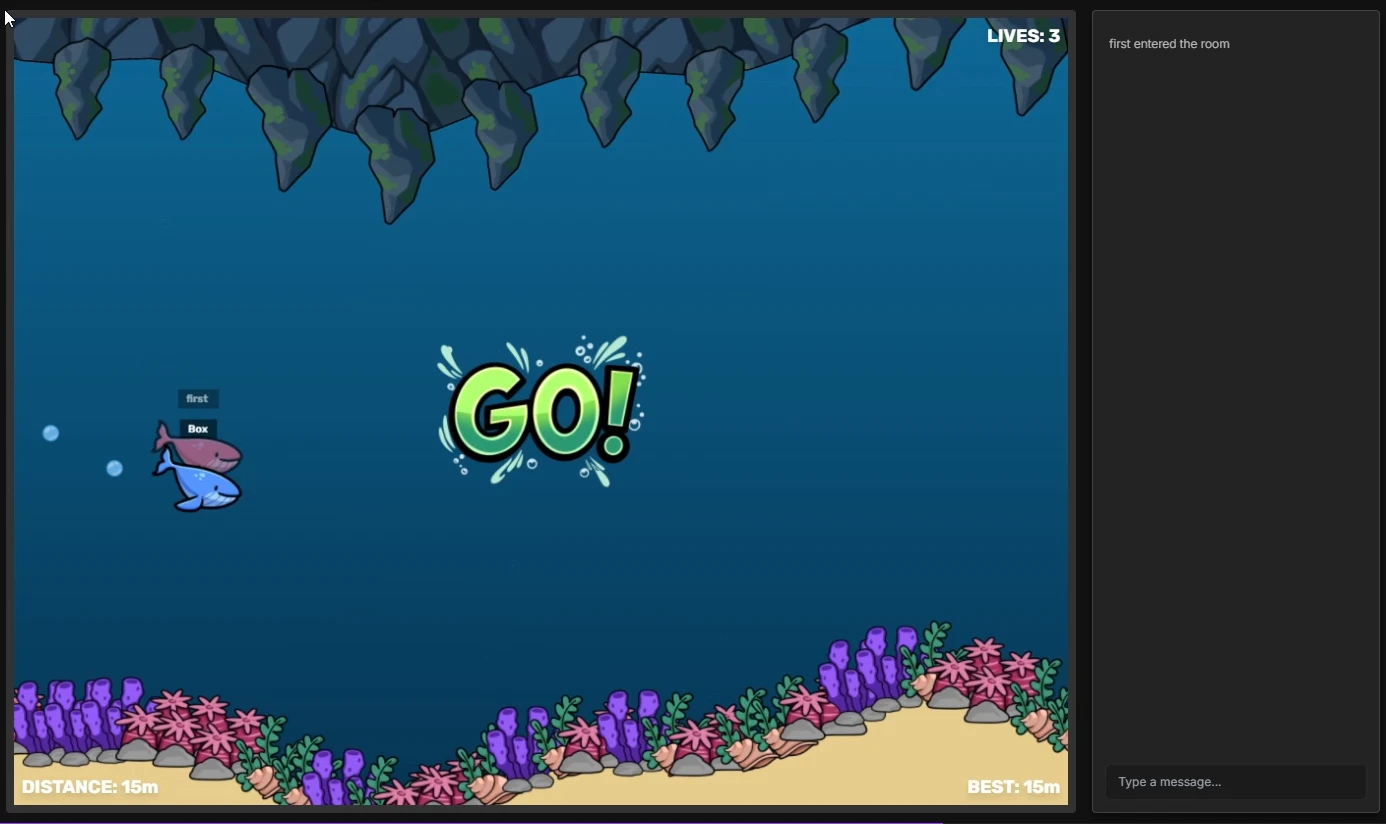Click the "first" player name tag
The height and width of the screenshot is (824, 1386).
[198, 399]
